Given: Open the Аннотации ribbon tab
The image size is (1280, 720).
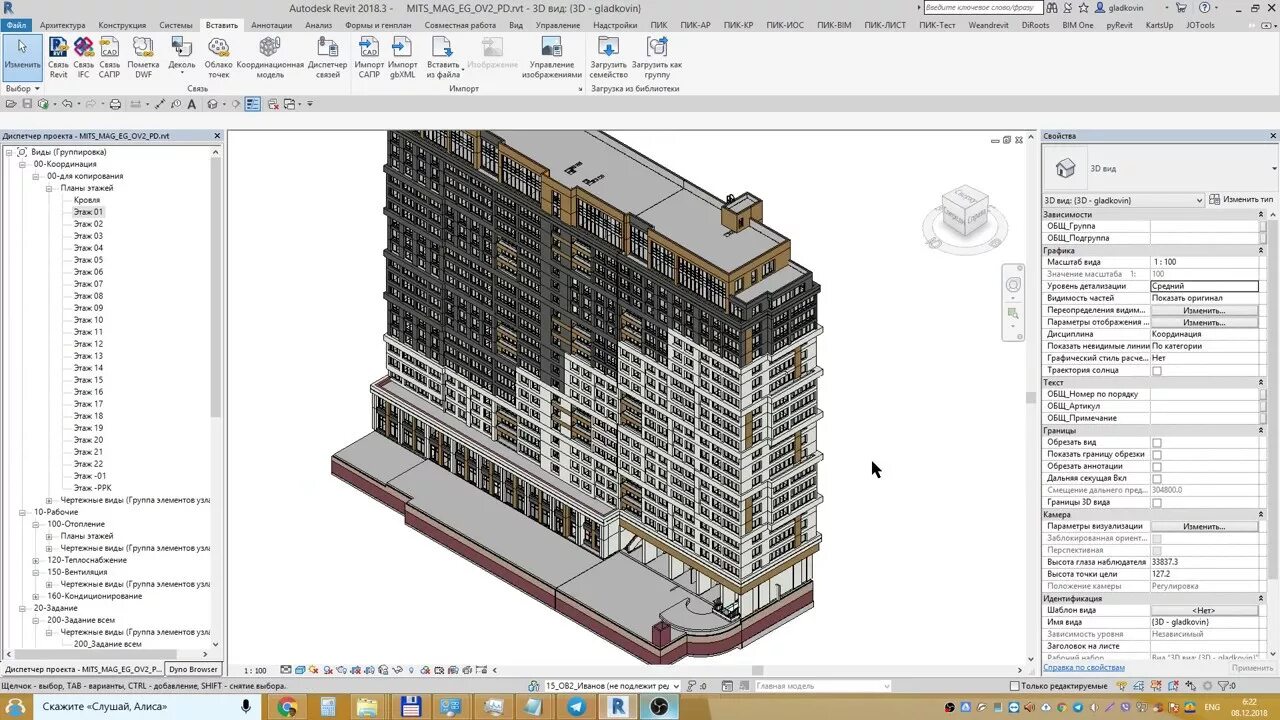Looking at the screenshot, I should (x=271, y=25).
